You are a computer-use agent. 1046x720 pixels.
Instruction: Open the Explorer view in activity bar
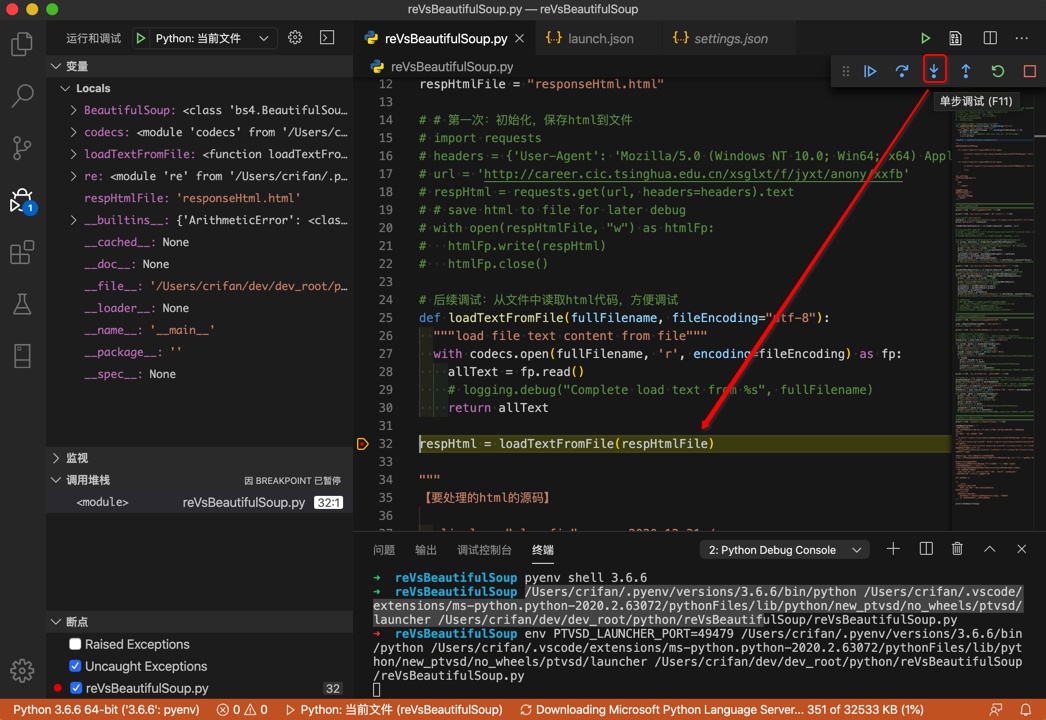(22, 44)
